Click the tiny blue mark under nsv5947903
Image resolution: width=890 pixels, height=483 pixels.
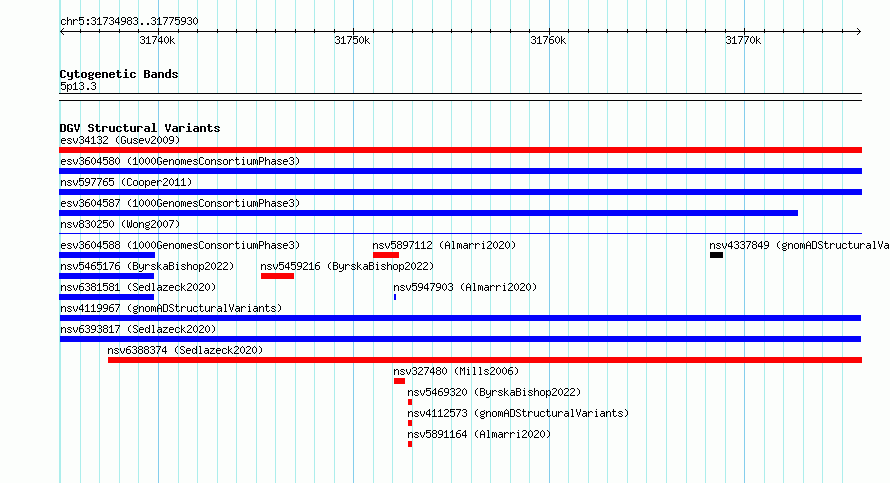pos(394,297)
